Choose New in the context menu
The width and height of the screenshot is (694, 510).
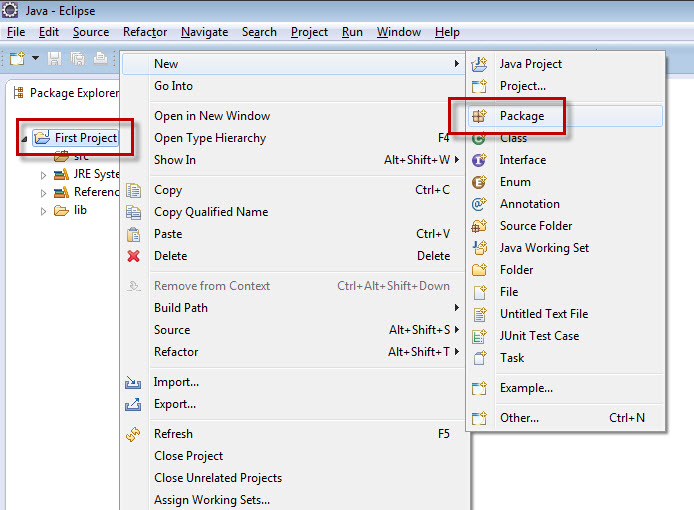pyautogui.click(x=293, y=64)
